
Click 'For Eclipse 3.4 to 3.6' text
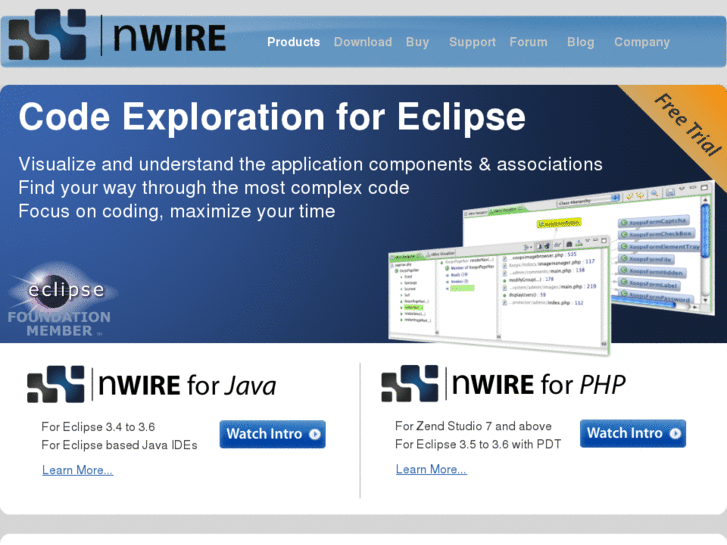pyautogui.click(x=98, y=427)
